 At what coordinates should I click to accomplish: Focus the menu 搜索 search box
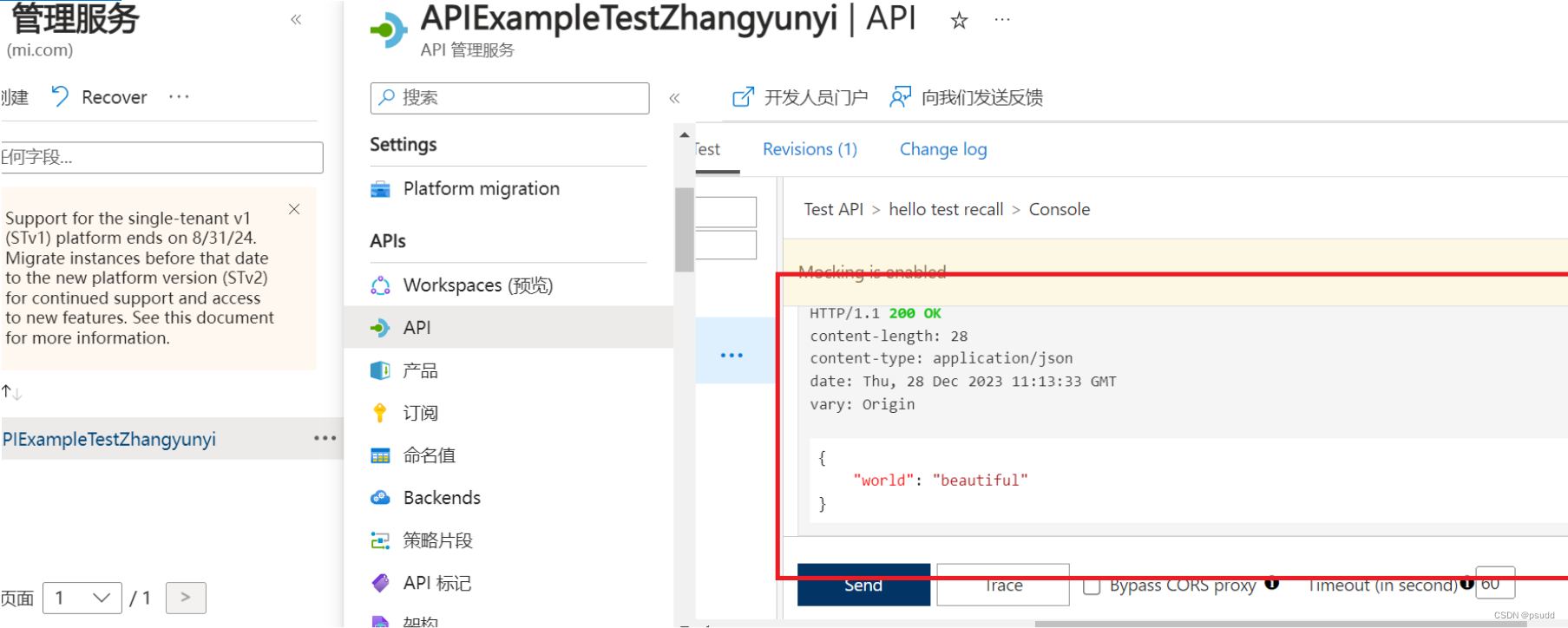click(509, 98)
